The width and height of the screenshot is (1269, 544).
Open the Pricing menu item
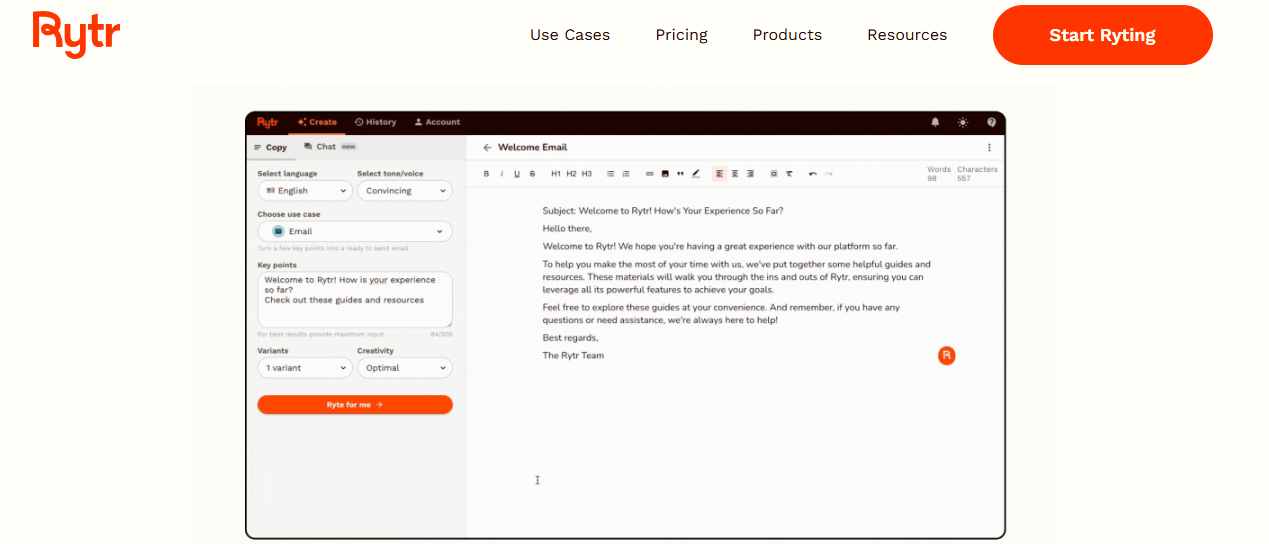click(681, 35)
